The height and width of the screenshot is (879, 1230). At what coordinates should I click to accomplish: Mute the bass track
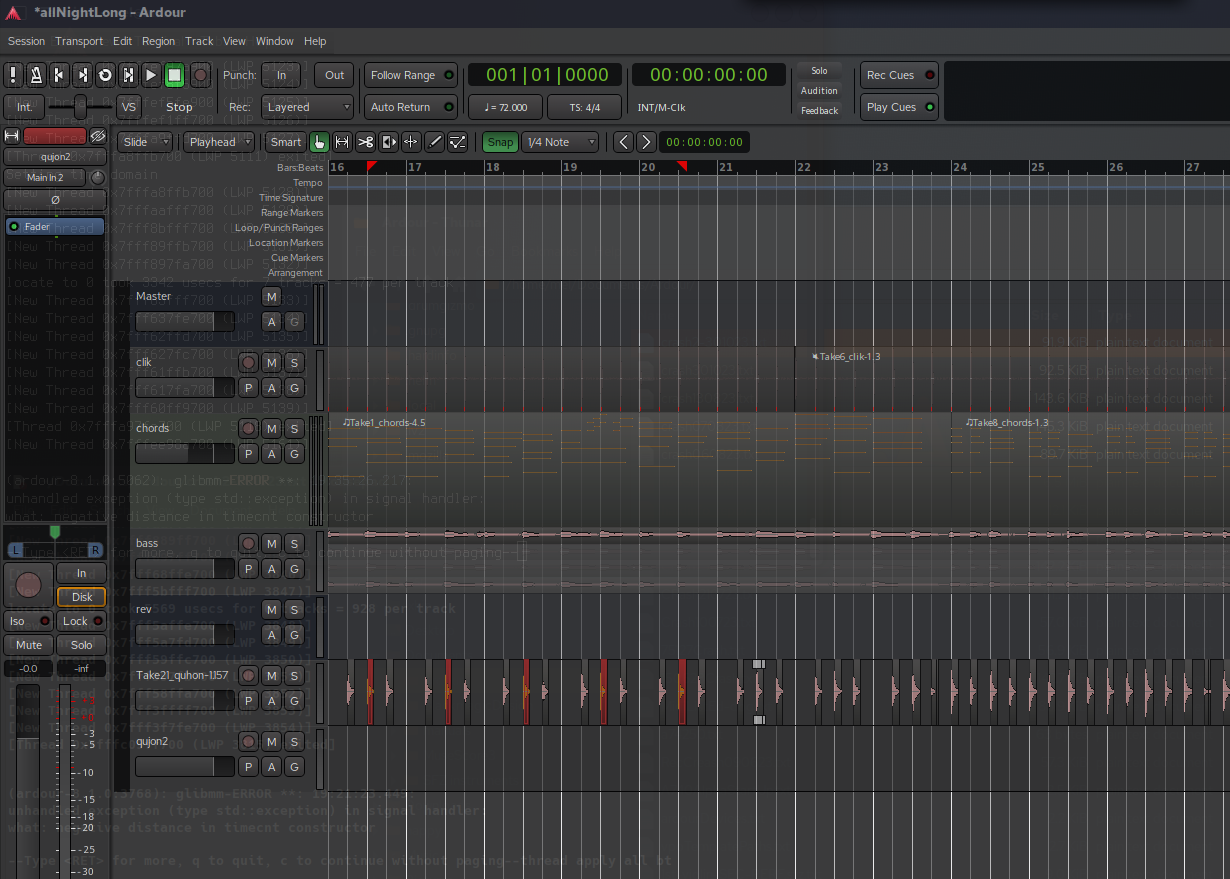(271, 543)
